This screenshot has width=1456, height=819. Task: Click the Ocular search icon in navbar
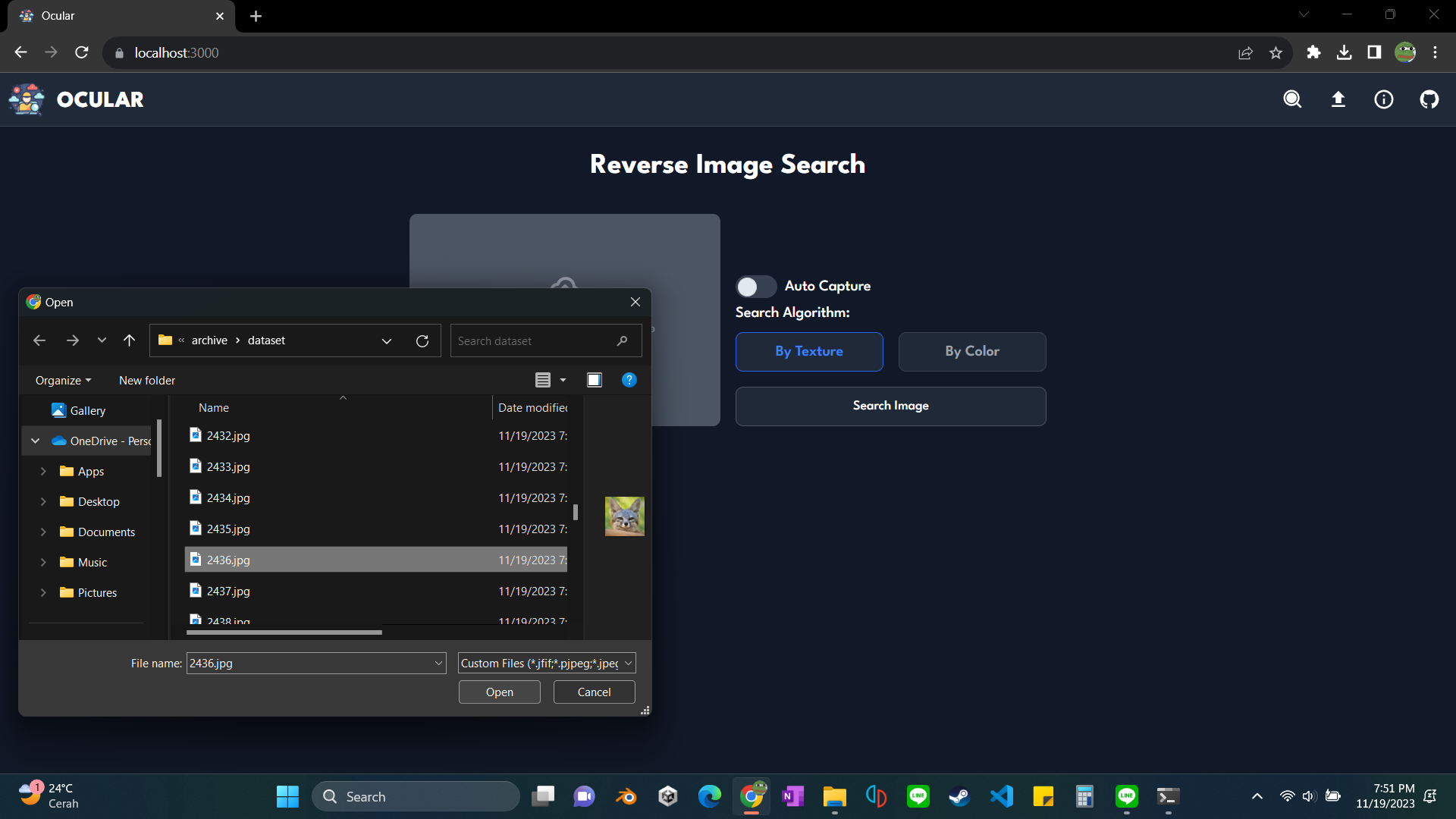(1293, 99)
